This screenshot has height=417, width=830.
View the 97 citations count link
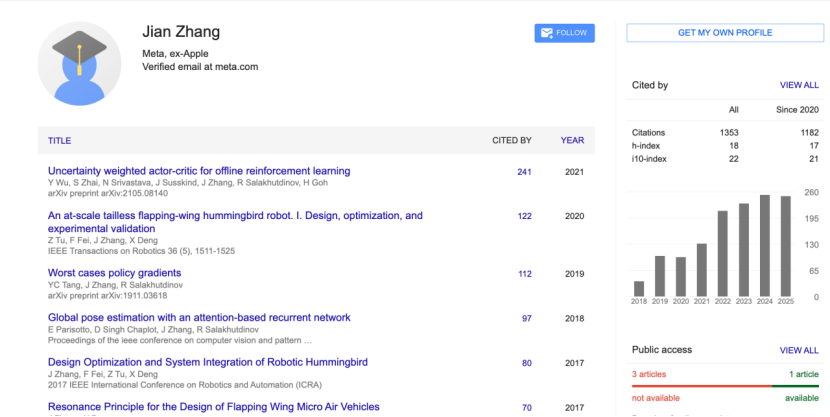click(x=526, y=318)
